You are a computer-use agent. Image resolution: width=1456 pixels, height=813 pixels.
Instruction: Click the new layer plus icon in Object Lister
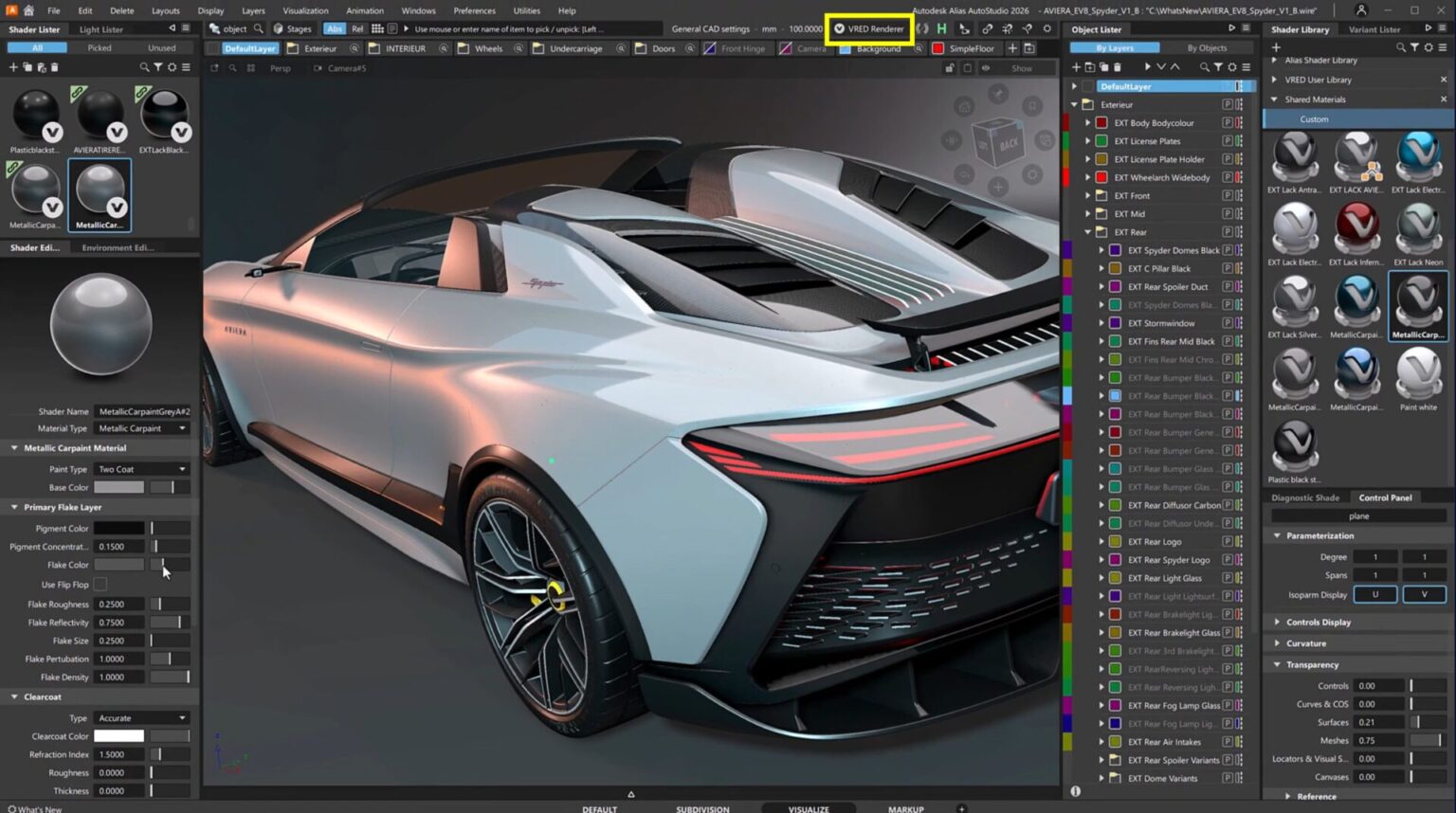click(1076, 66)
